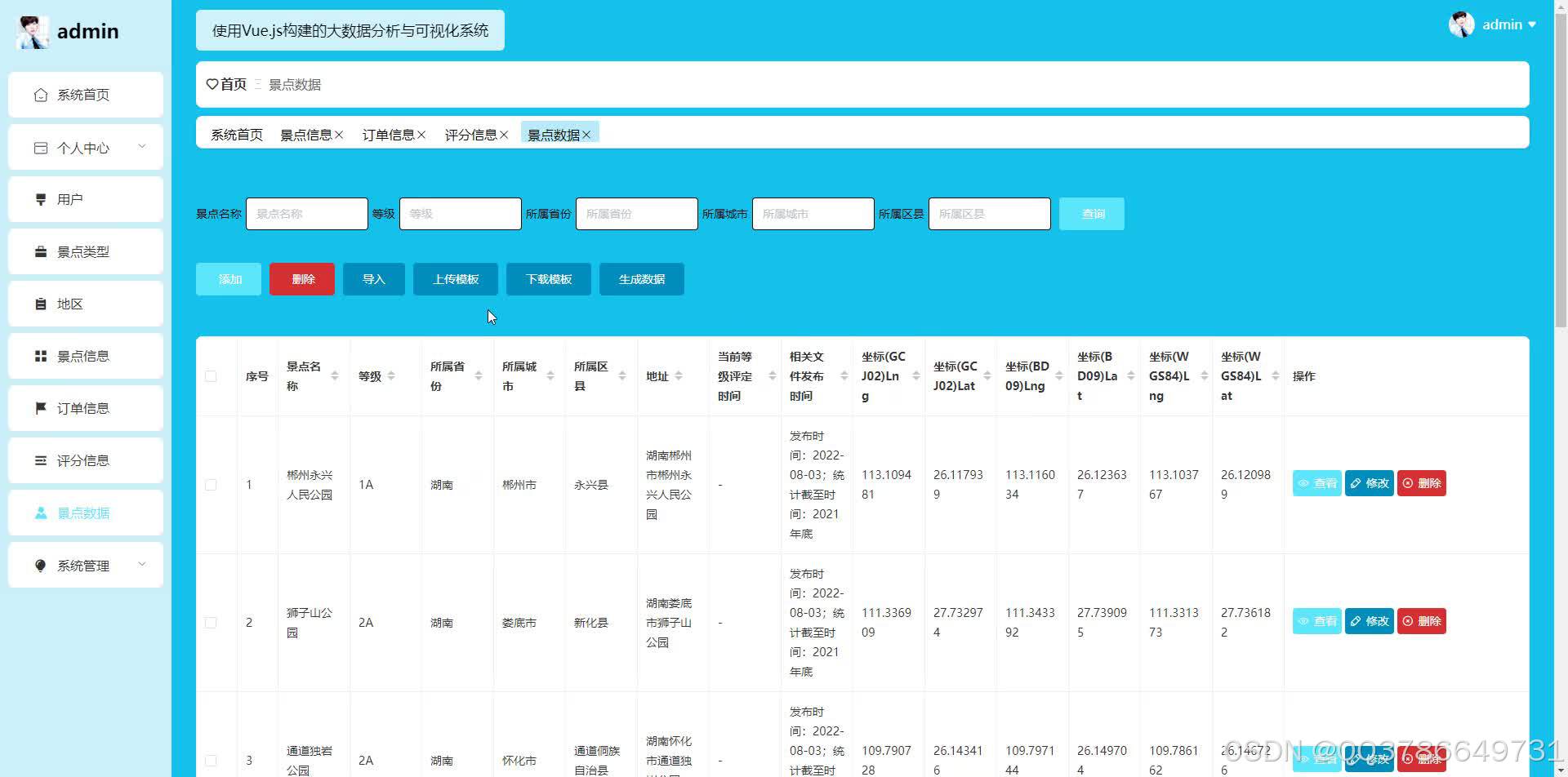The image size is (1568, 777).
Task: Sort table by 景点名称 column
Action: tap(335, 376)
